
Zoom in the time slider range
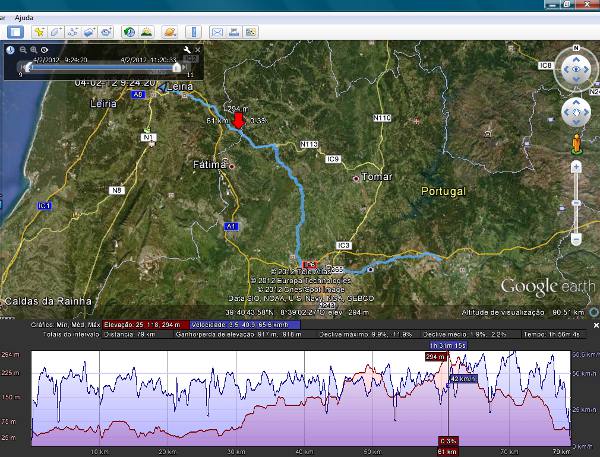pyautogui.click(x=34, y=50)
